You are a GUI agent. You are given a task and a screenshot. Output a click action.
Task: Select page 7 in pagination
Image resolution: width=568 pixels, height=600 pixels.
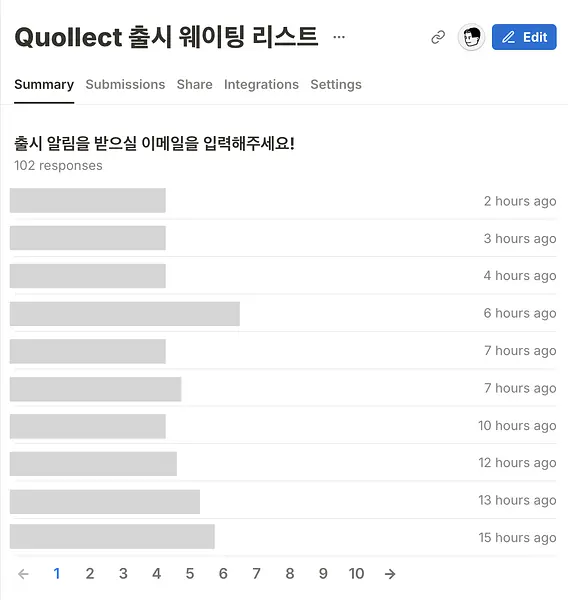coord(256,574)
